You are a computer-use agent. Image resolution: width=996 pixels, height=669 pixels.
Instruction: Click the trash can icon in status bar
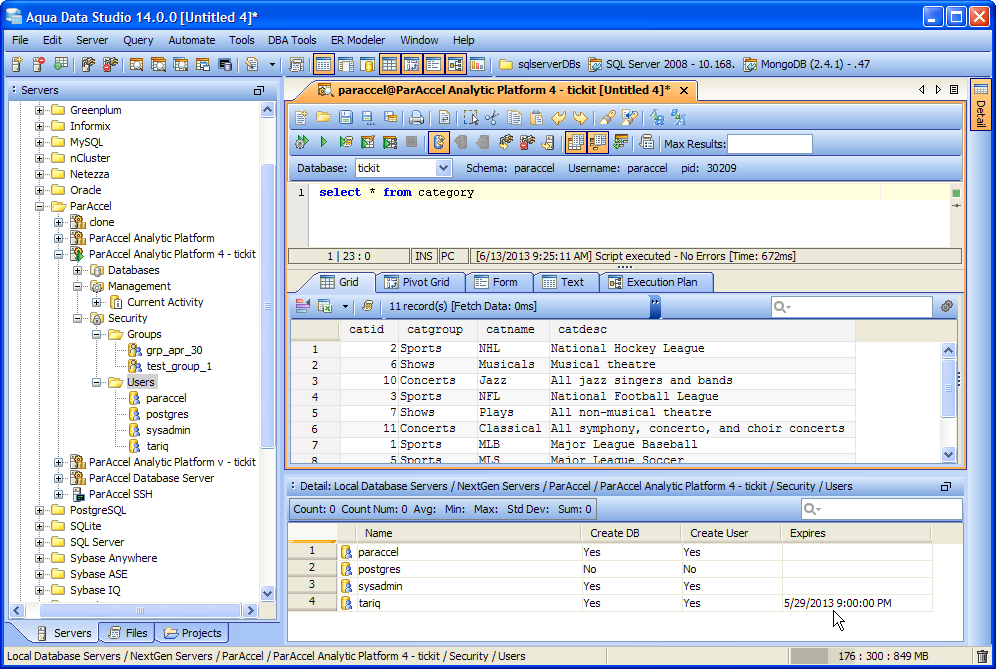pos(983,656)
